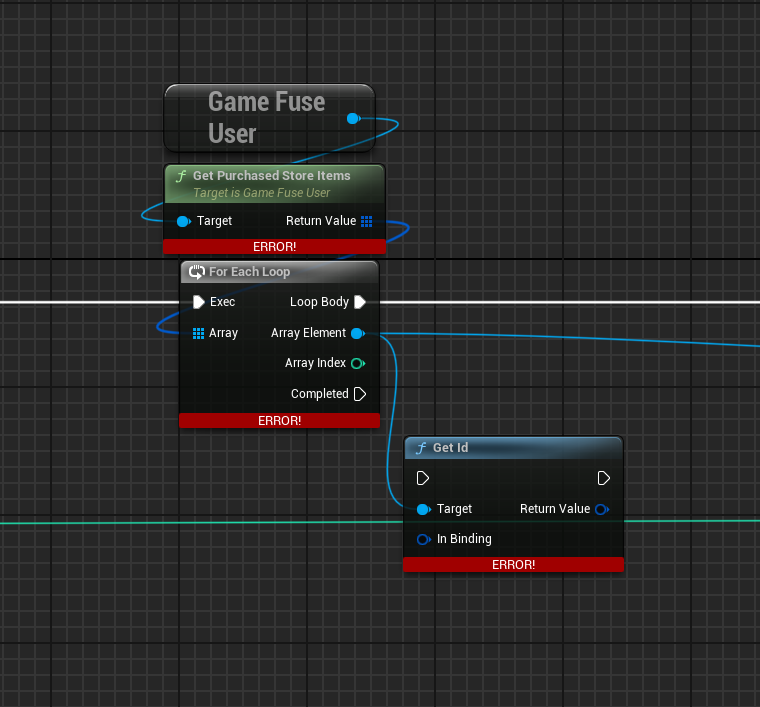Click the Target pin on Get Purchased Store Items
Viewport: 760px width, 707px height.
click(x=183, y=221)
